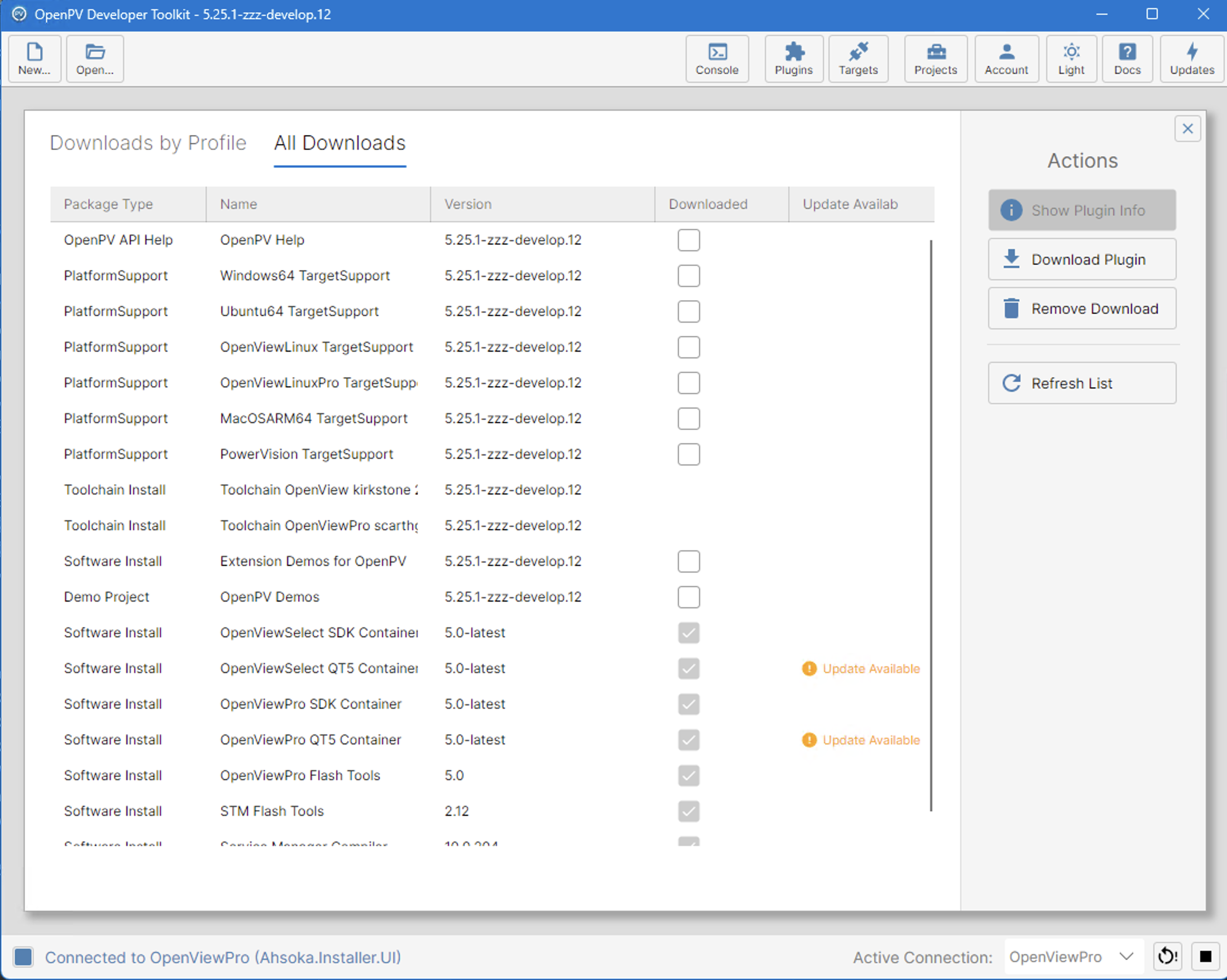Select the OpenViewPro SDK Container row
This screenshot has height=980, width=1227.
(492, 704)
